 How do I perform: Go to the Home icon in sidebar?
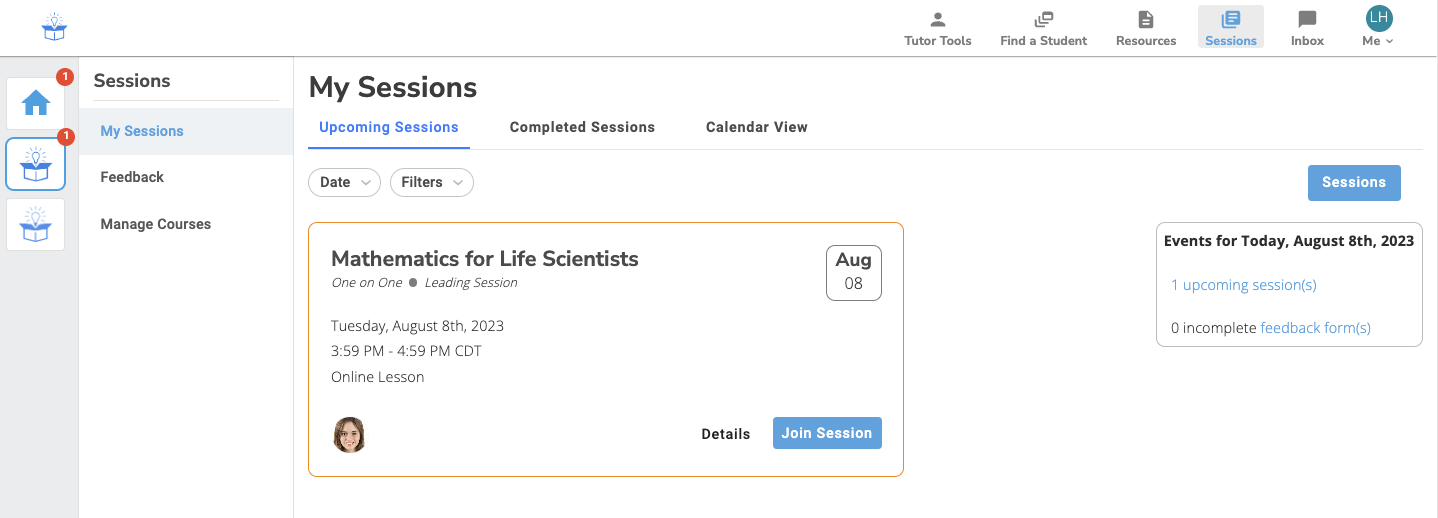pos(36,103)
